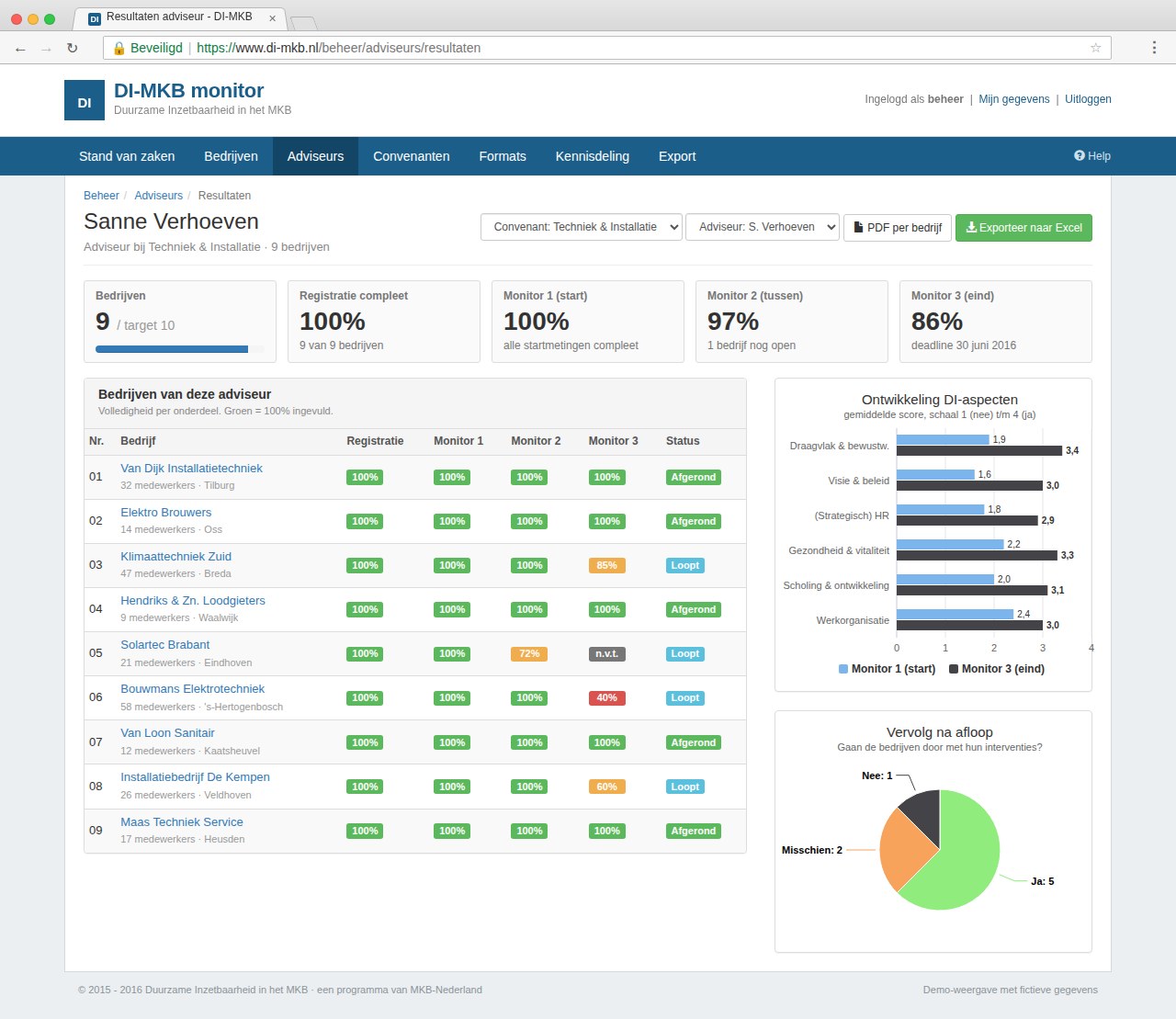1176x1019 pixels.
Task: Click the Uitloggen link
Action: pos(1088,99)
